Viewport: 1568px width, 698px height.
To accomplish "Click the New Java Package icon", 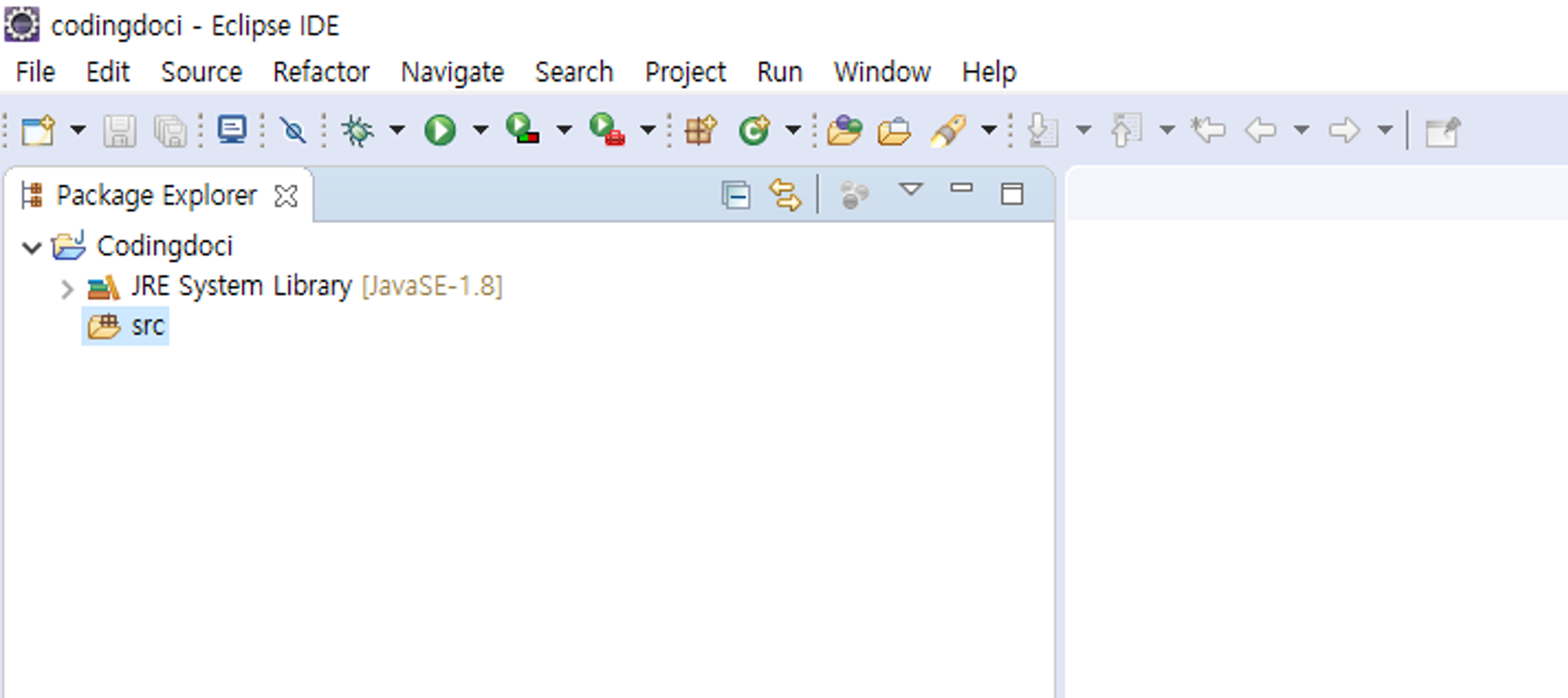I will click(701, 131).
